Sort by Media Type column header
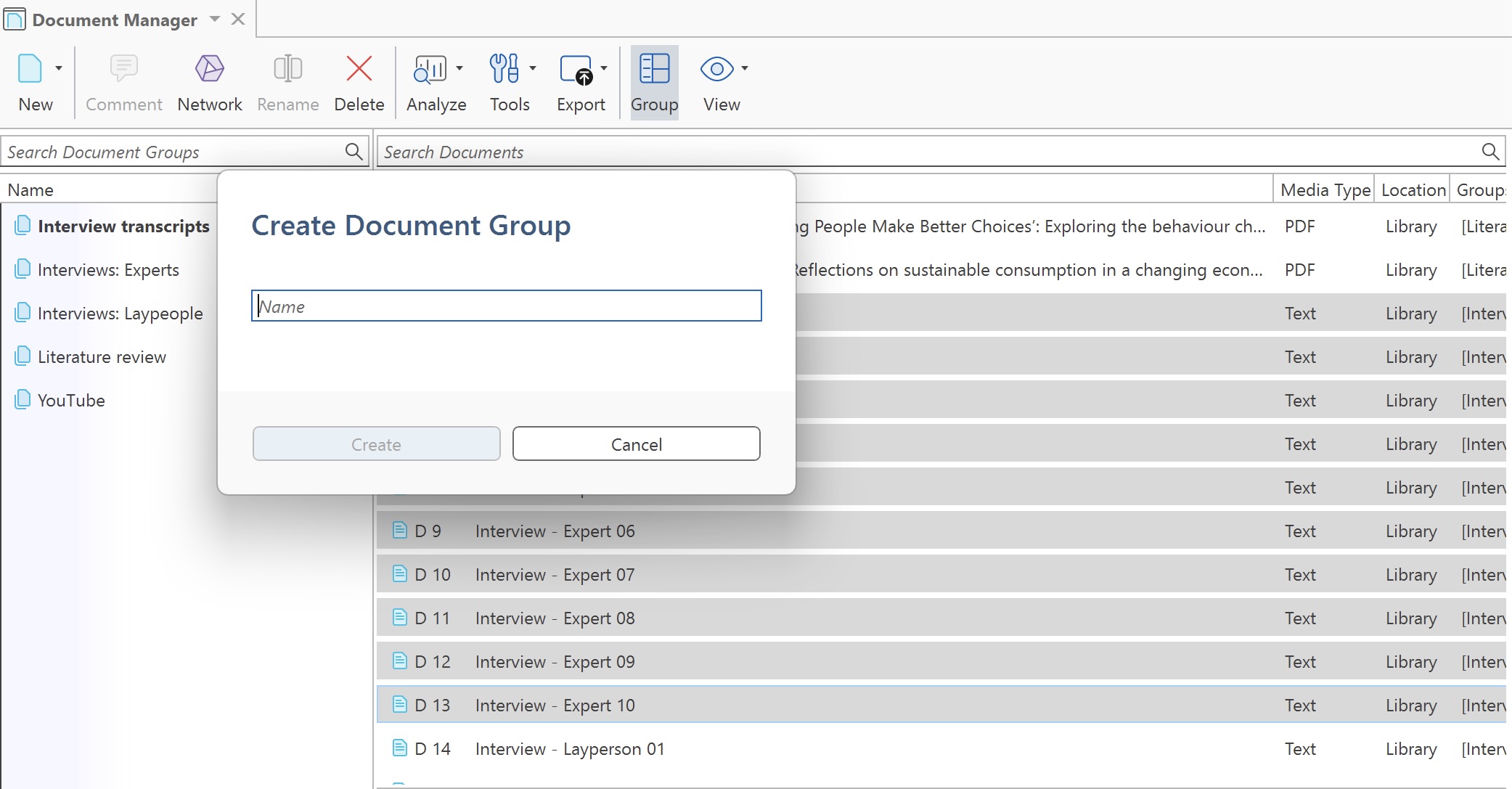 point(1325,190)
